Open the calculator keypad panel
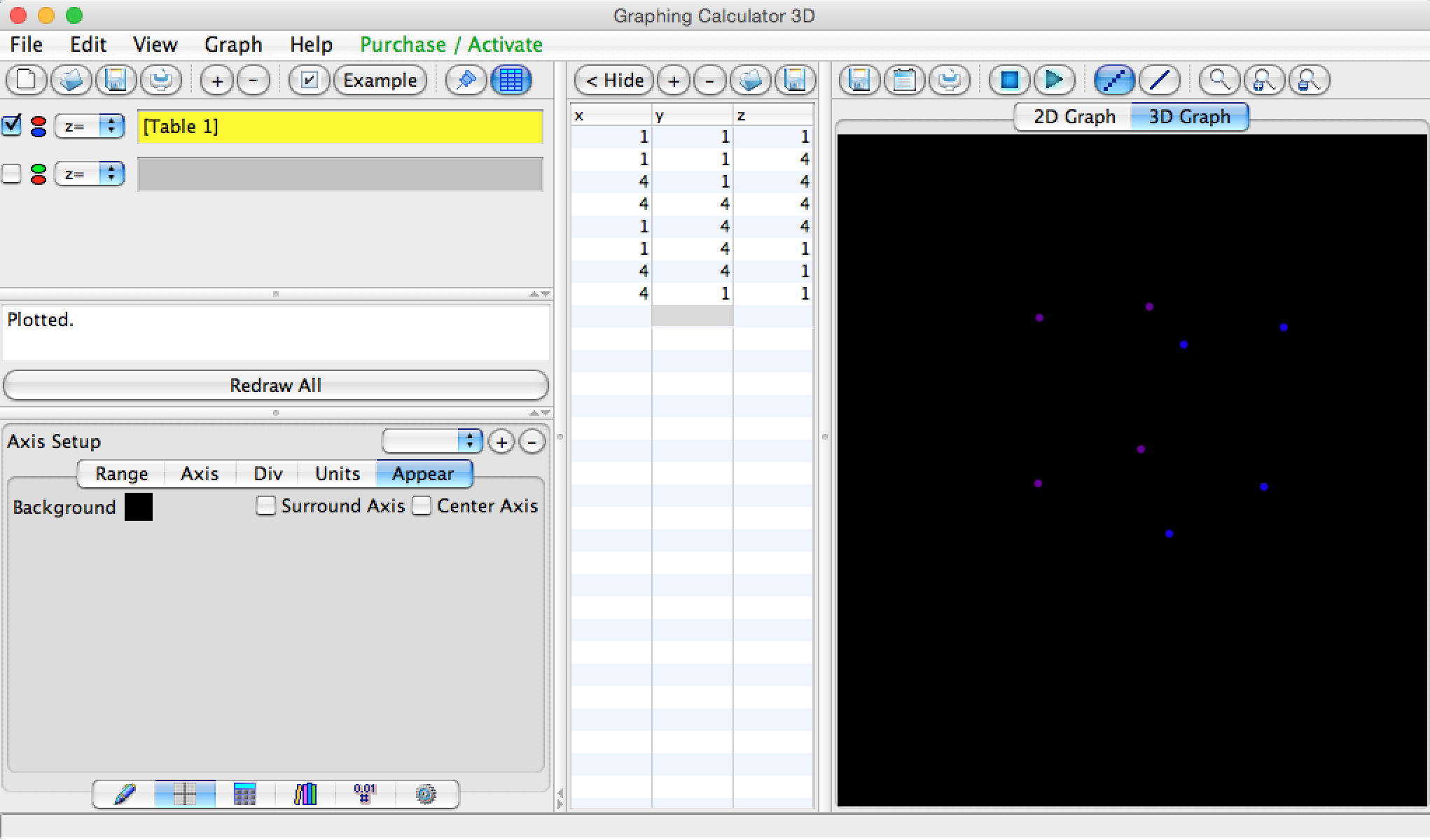Image resolution: width=1430 pixels, height=840 pixels. [244, 794]
